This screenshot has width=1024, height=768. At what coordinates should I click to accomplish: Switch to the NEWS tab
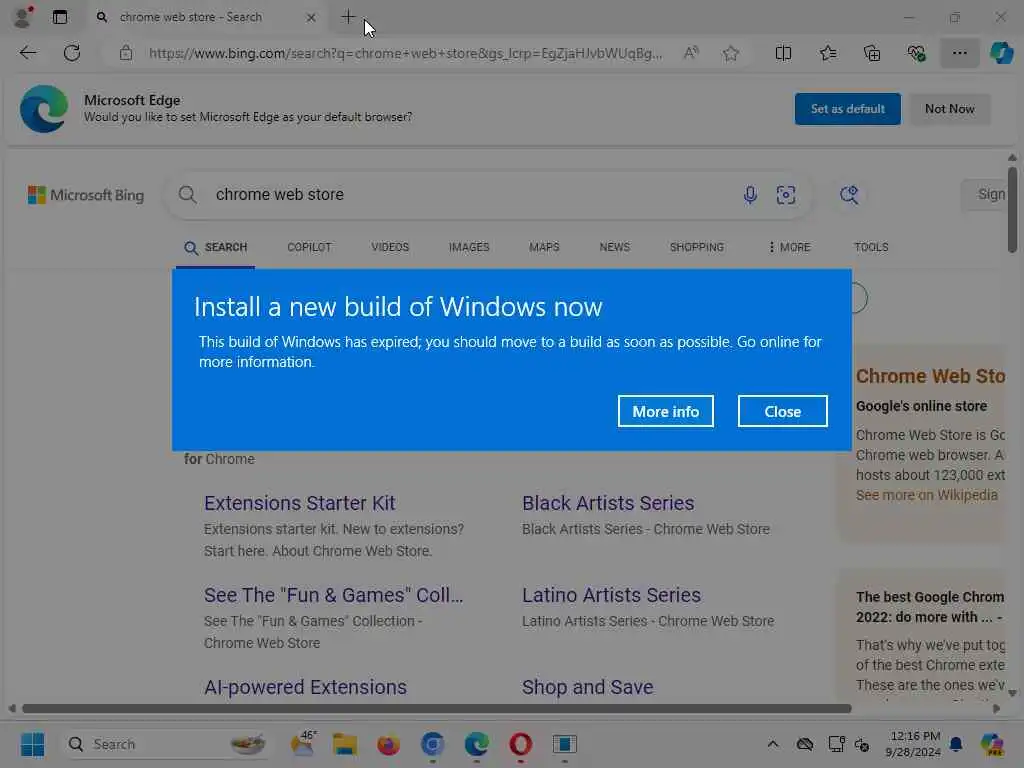pos(615,248)
